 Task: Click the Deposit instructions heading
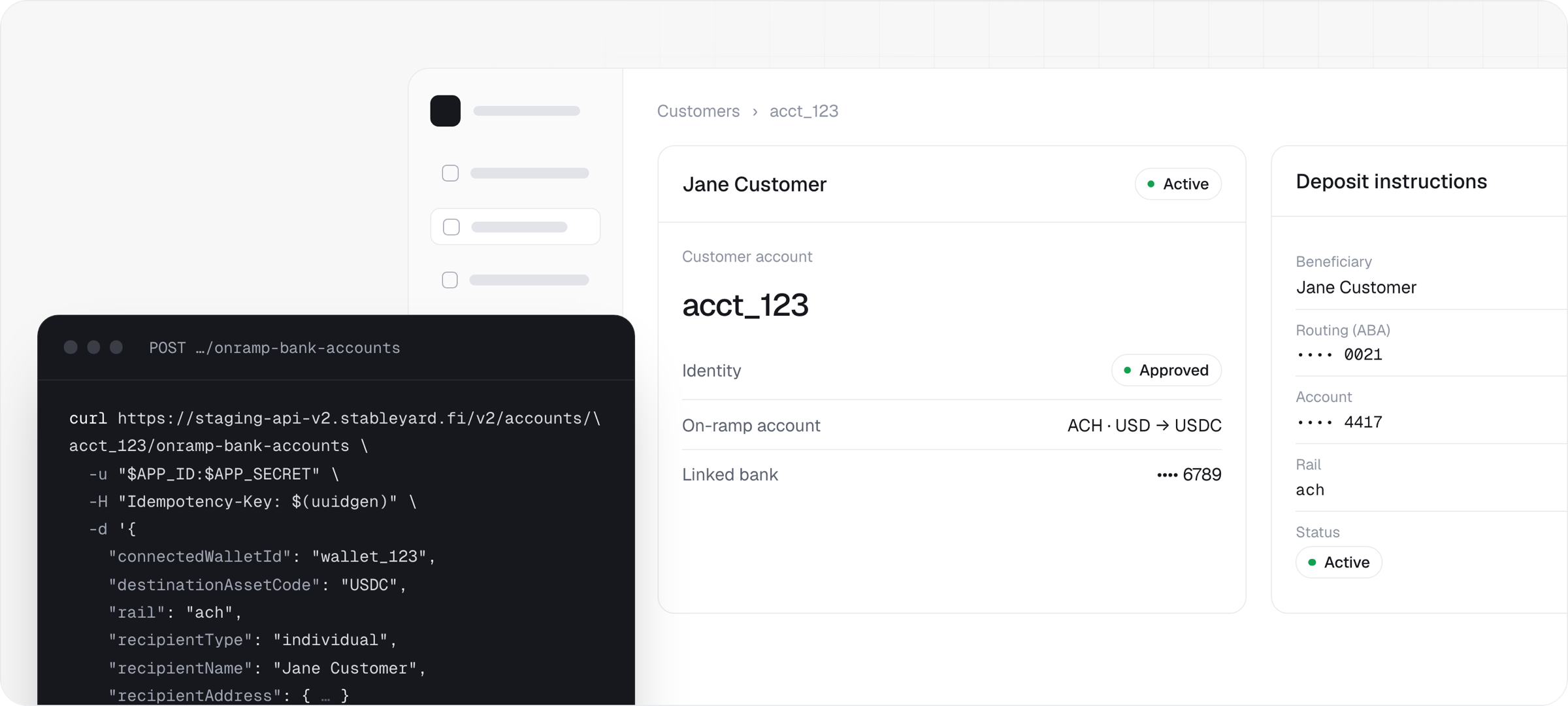pos(1391,181)
